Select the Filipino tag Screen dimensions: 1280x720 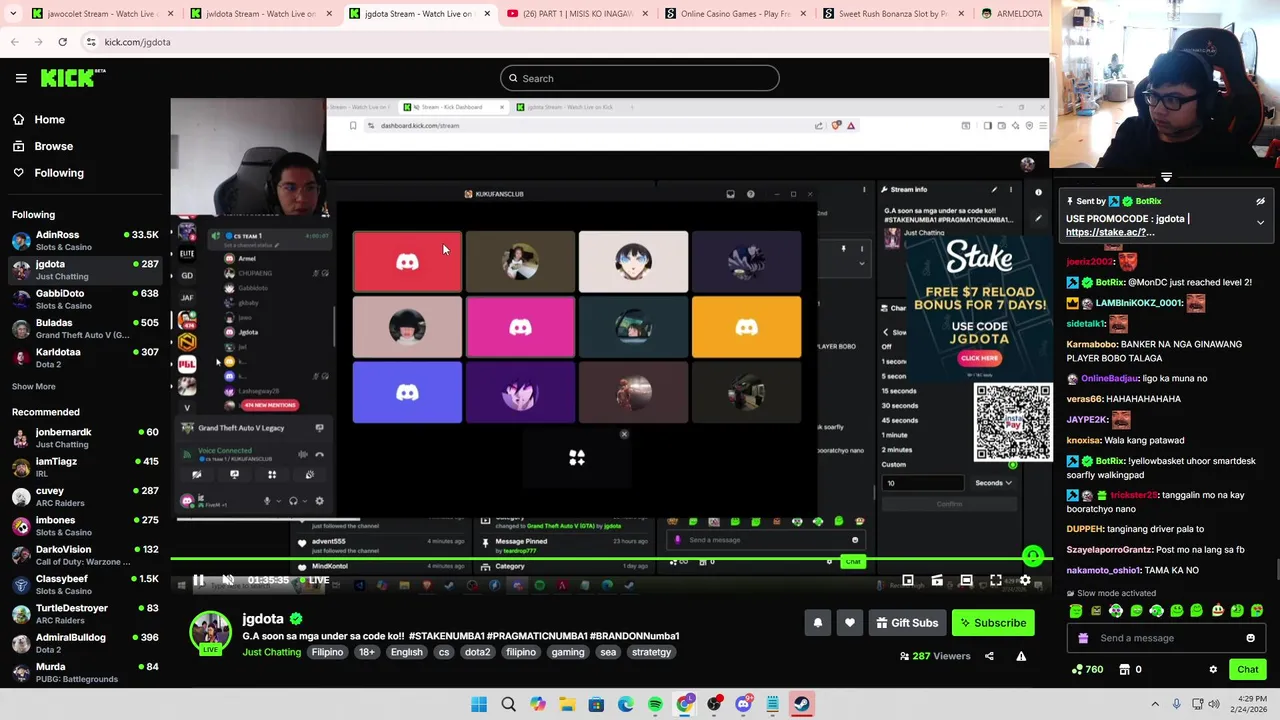click(327, 652)
